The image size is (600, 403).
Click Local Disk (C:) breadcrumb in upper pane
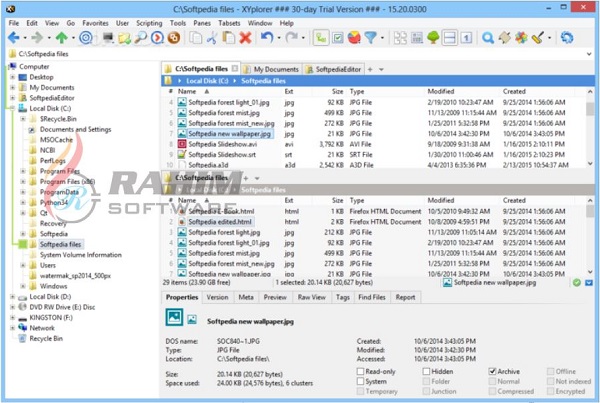click(207, 81)
